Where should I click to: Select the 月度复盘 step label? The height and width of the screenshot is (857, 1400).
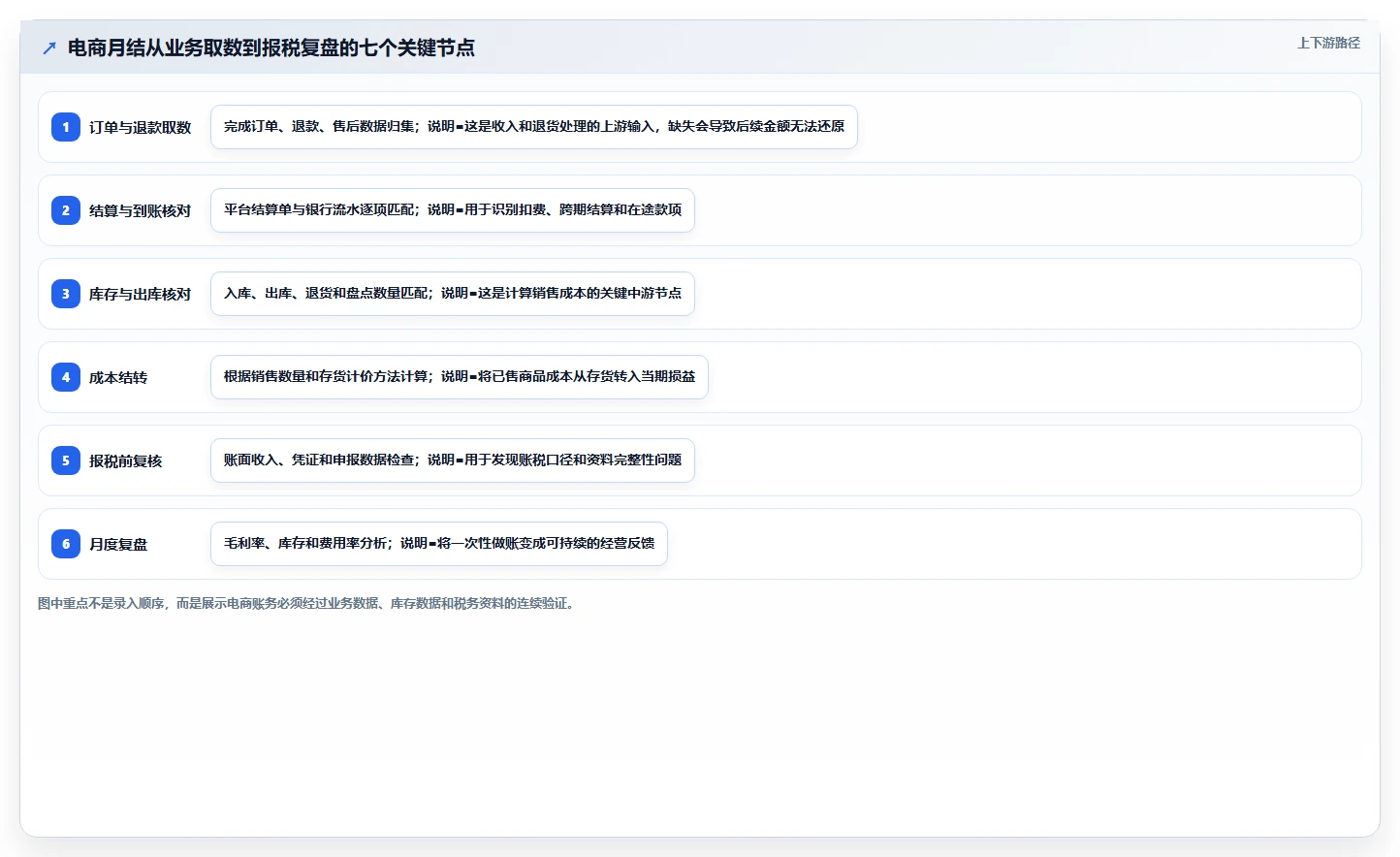(118, 544)
